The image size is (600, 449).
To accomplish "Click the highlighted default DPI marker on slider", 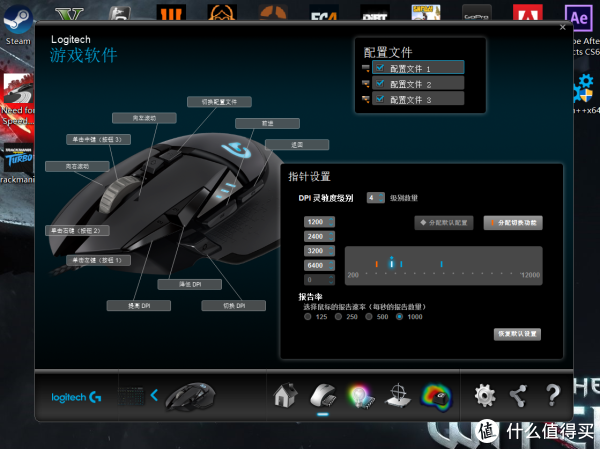I will click(x=391, y=263).
